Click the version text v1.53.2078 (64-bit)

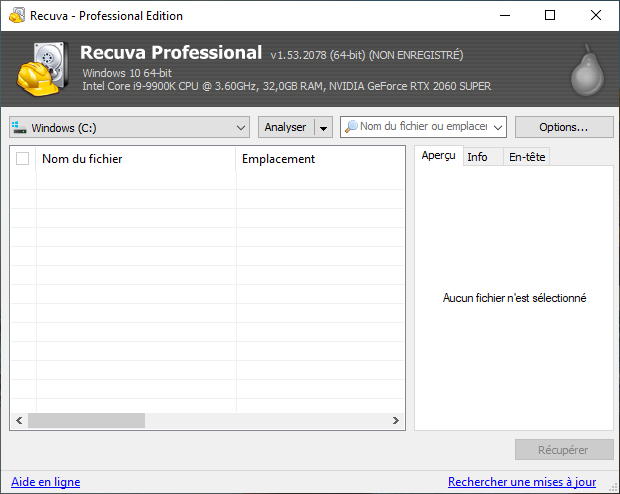click(x=318, y=55)
